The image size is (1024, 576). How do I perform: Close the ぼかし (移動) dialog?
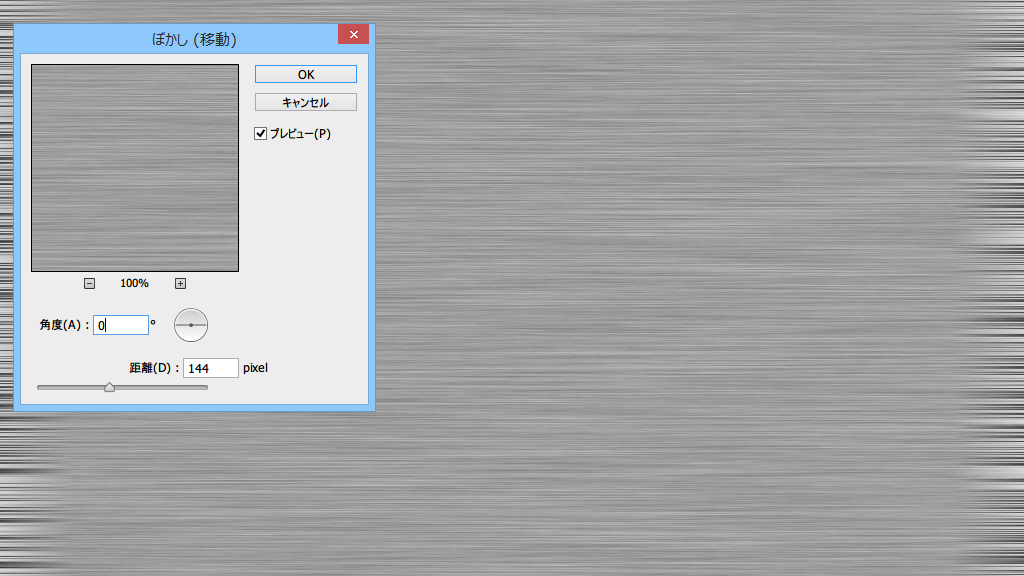tap(353, 35)
